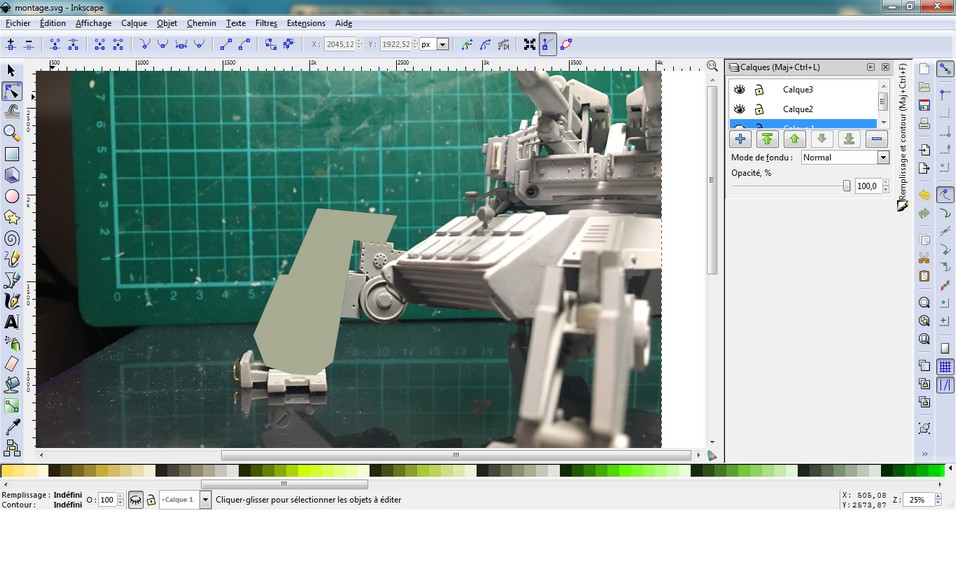Insert new nodes into selected segments
Image resolution: width=956 pixels, height=565 pixels.
click(10, 44)
